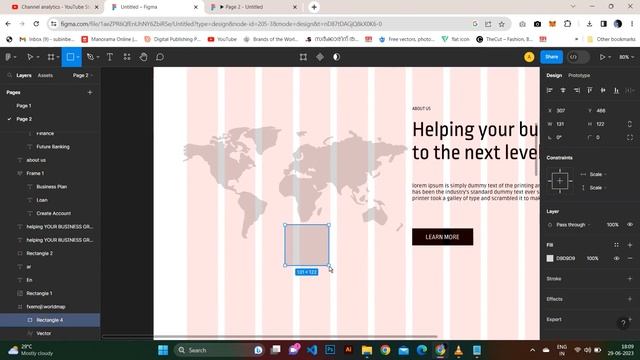Reload the browser page
This screenshot has width=640, height=360.
(36, 24)
